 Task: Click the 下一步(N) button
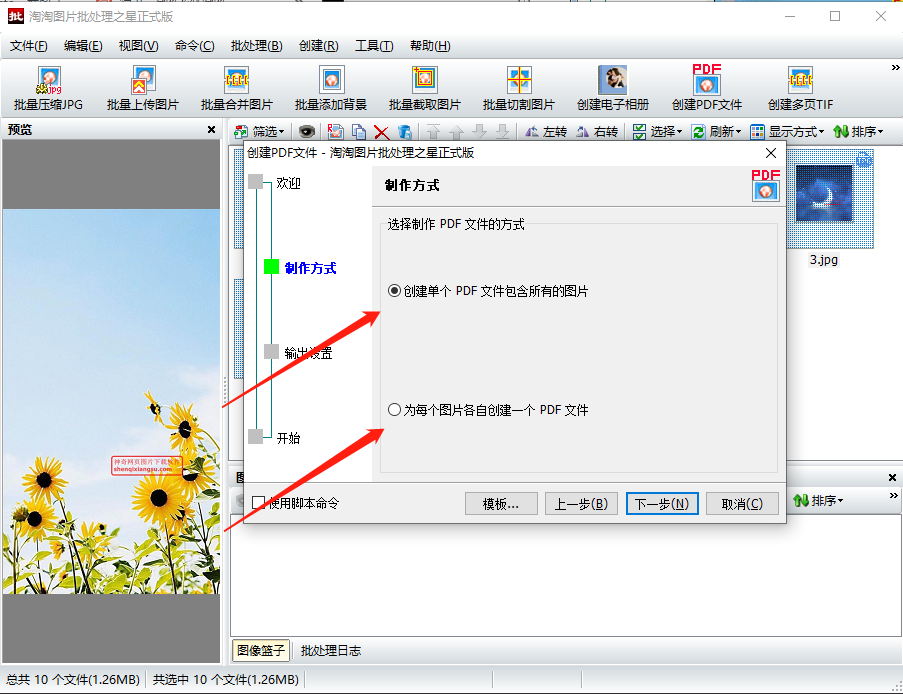pos(662,504)
